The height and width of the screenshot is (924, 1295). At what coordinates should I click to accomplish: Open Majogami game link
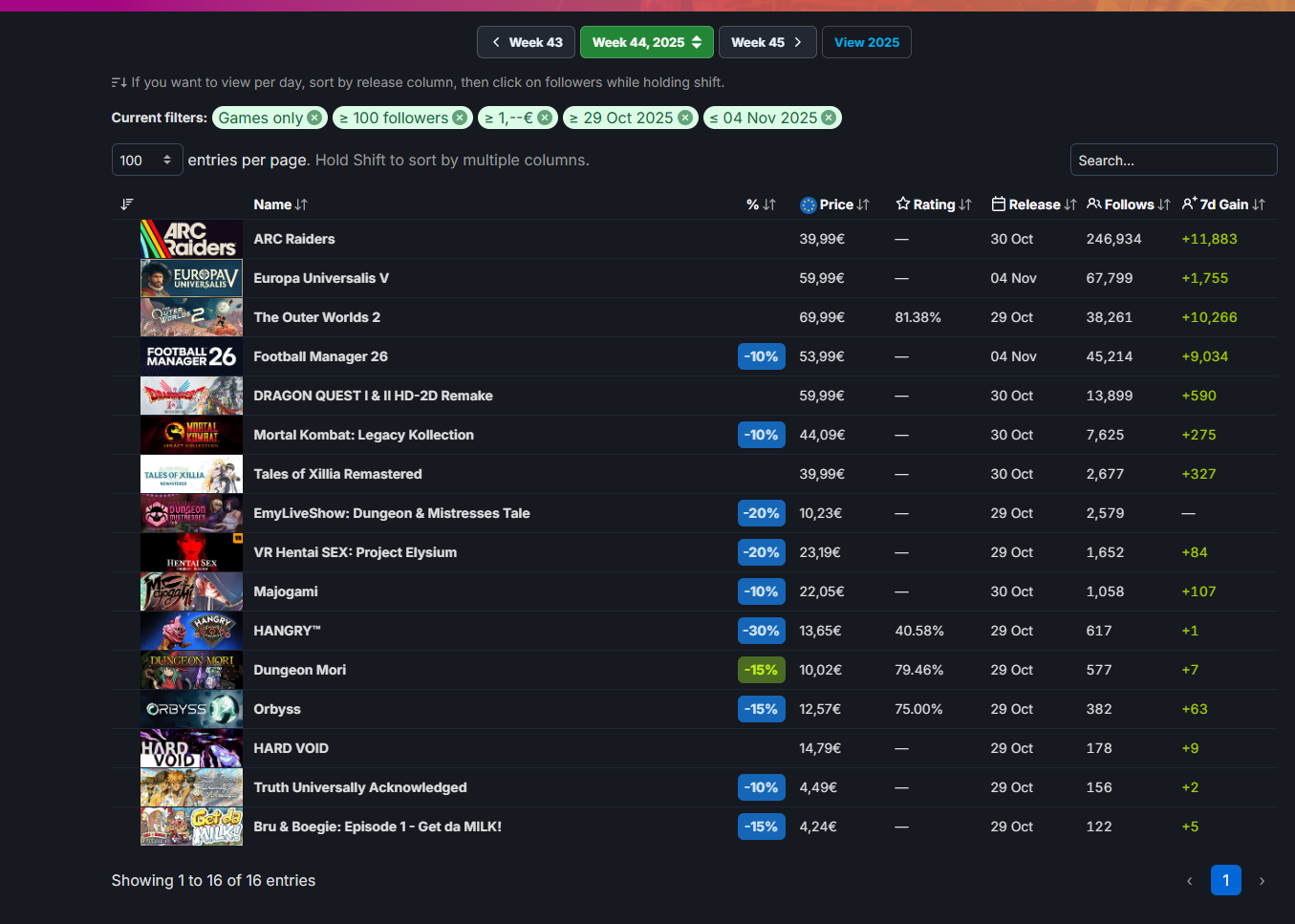coord(286,591)
